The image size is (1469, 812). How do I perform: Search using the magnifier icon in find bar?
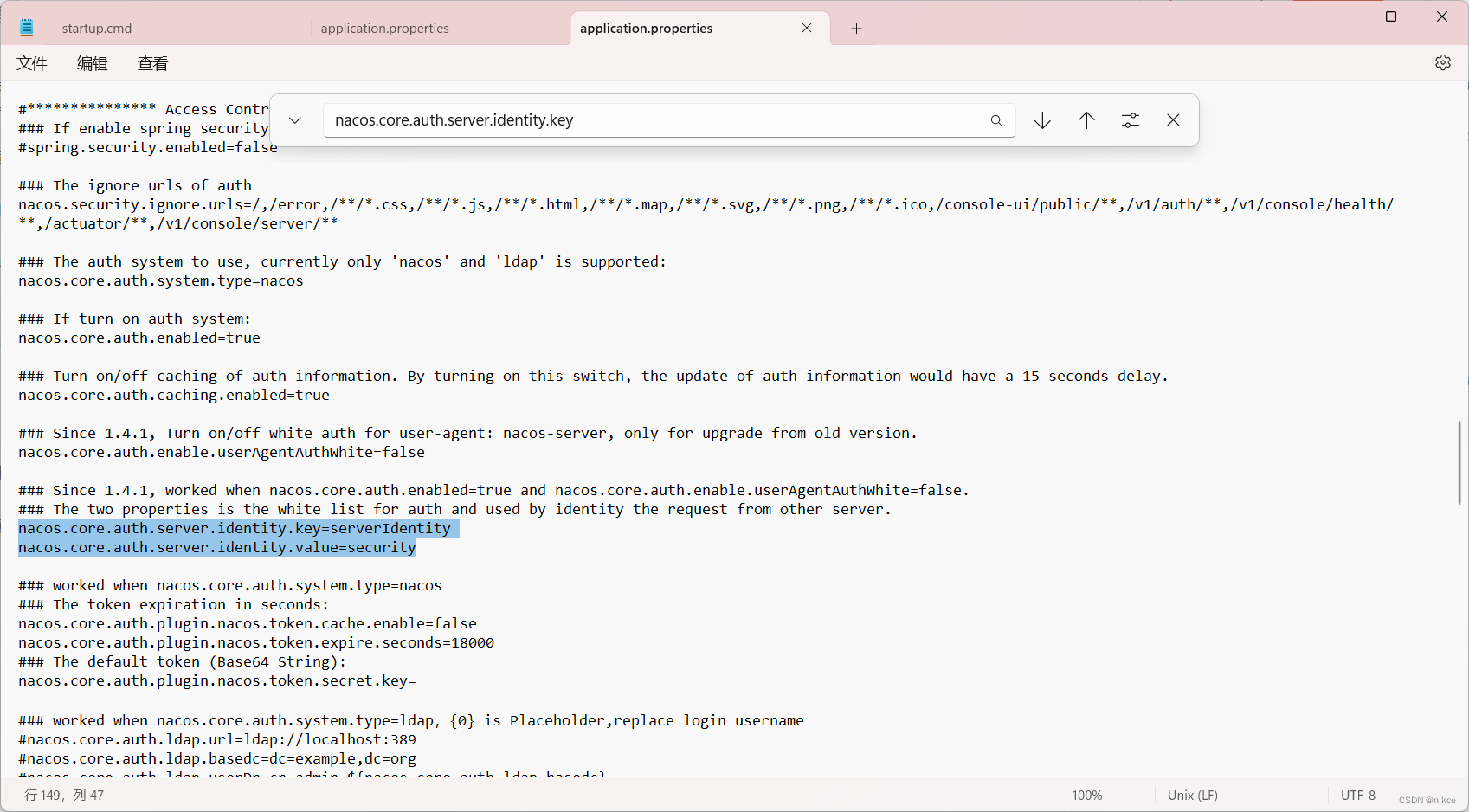(996, 120)
